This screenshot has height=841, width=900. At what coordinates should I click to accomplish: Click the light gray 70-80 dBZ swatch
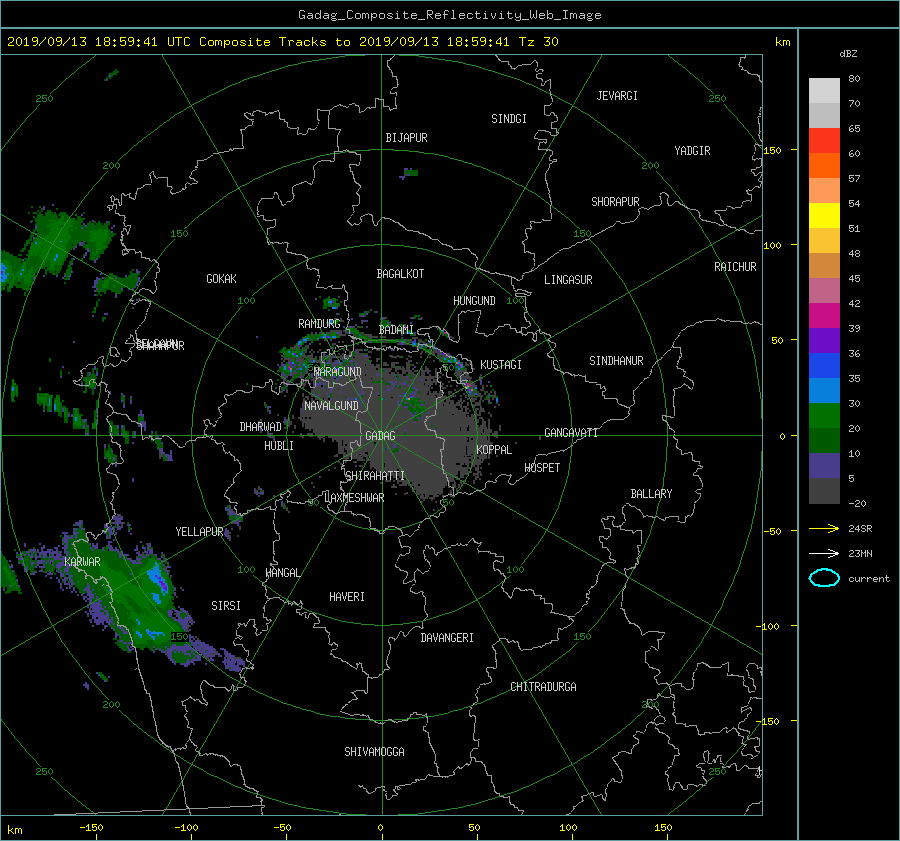[x=824, y=91]
